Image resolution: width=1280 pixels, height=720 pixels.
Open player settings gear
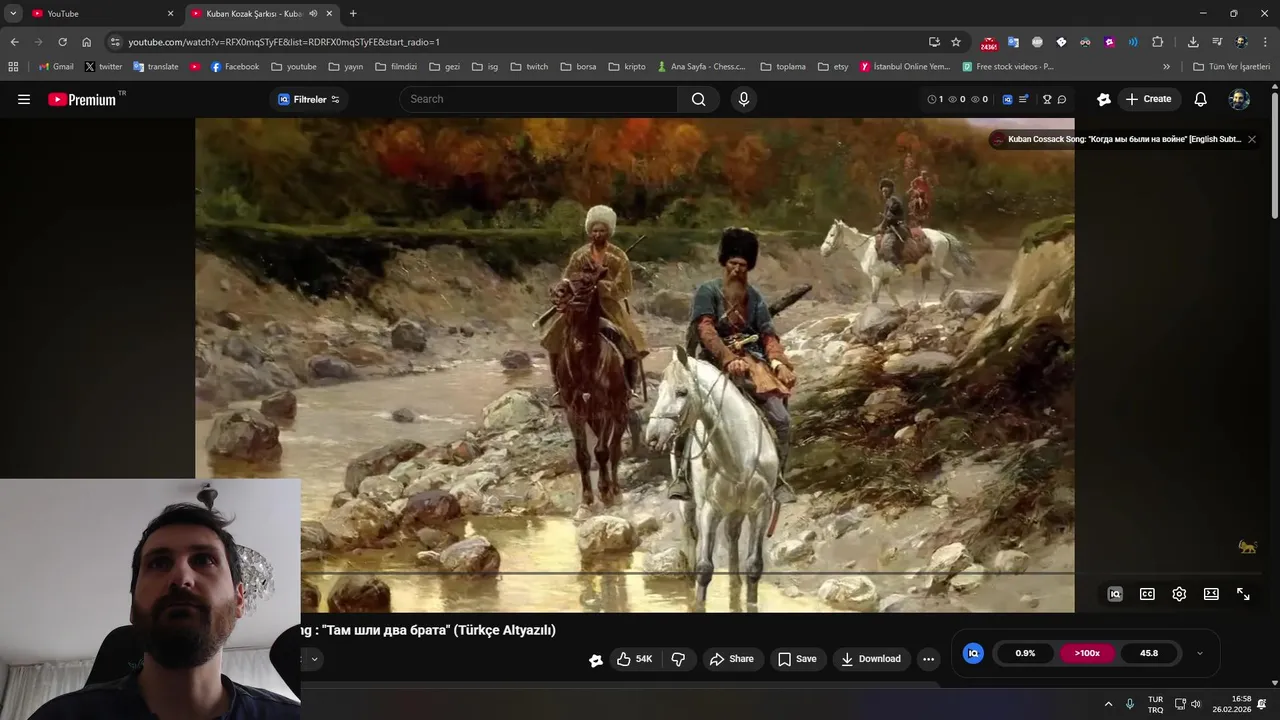click(x=1179, y=594)
